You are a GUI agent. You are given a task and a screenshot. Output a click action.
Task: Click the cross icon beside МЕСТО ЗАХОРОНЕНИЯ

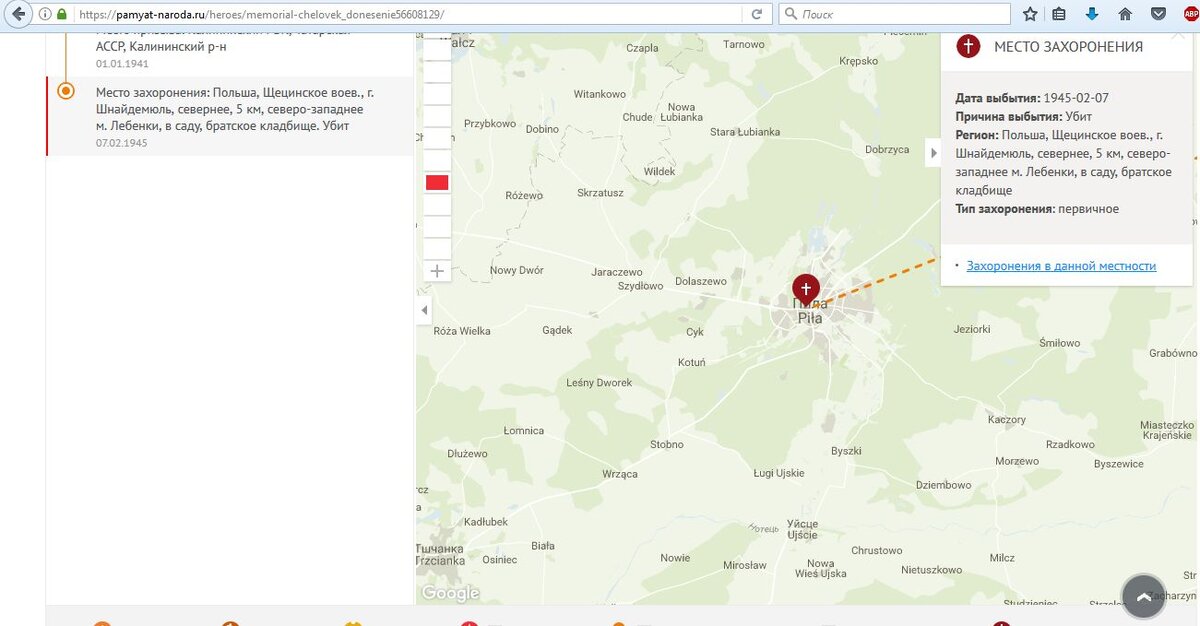[x=968, y=46]
